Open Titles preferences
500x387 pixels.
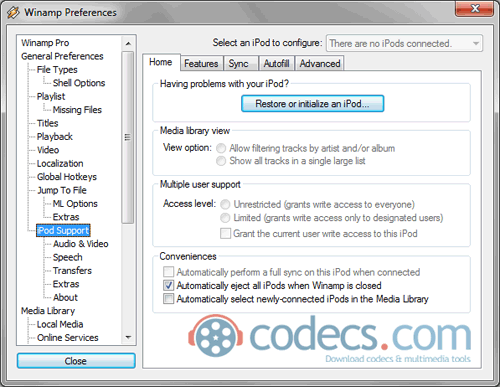click(47, 123)
